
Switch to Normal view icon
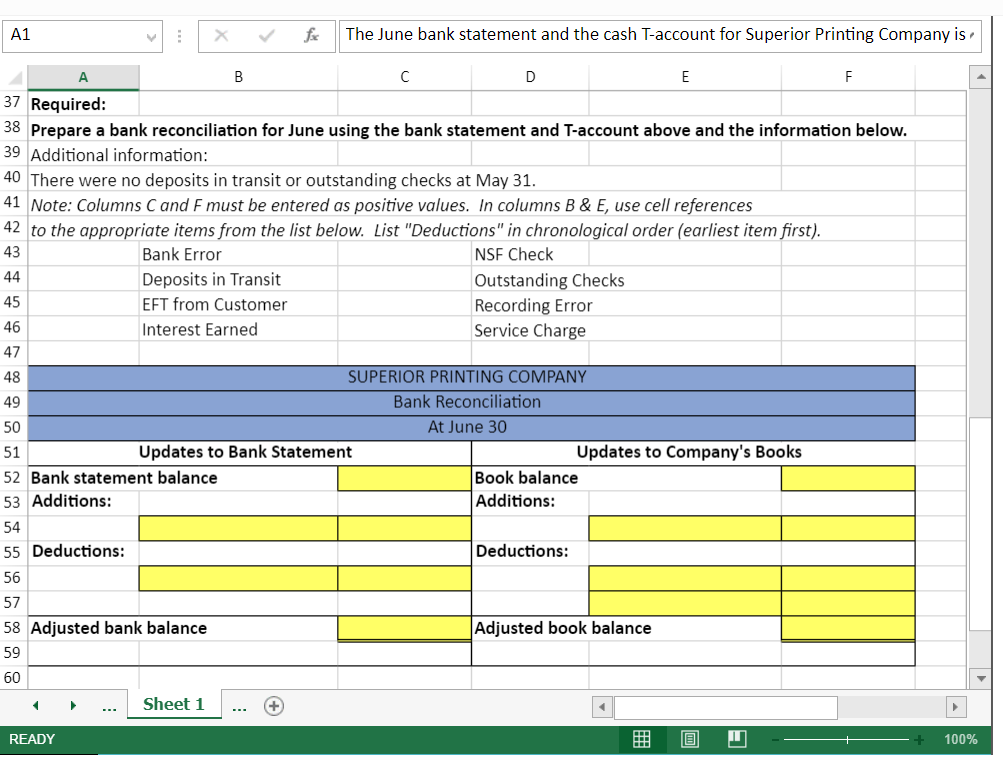[x=642, y=740]
